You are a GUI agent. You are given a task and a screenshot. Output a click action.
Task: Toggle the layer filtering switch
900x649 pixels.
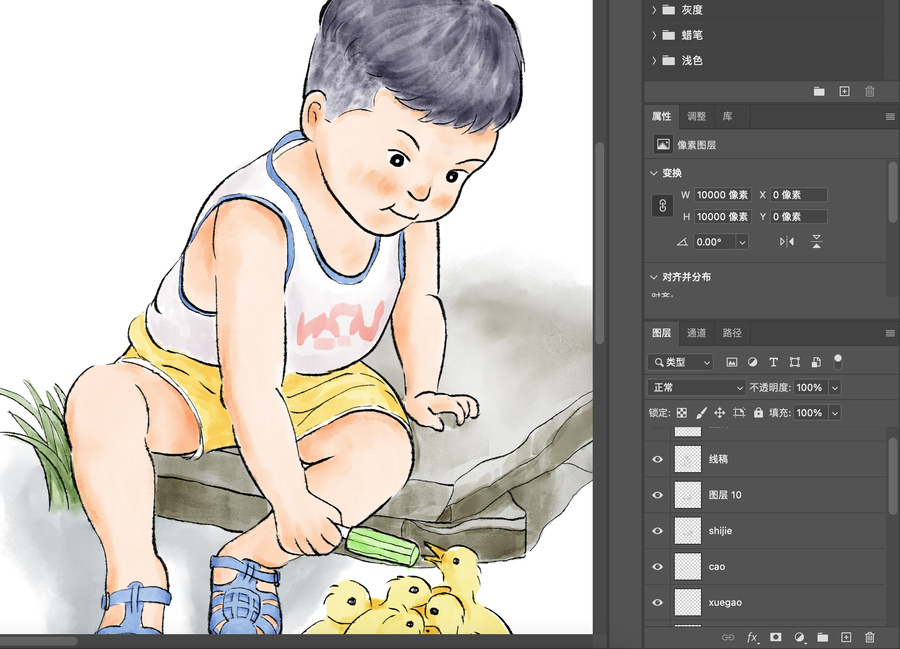click(x=838, y=362)
